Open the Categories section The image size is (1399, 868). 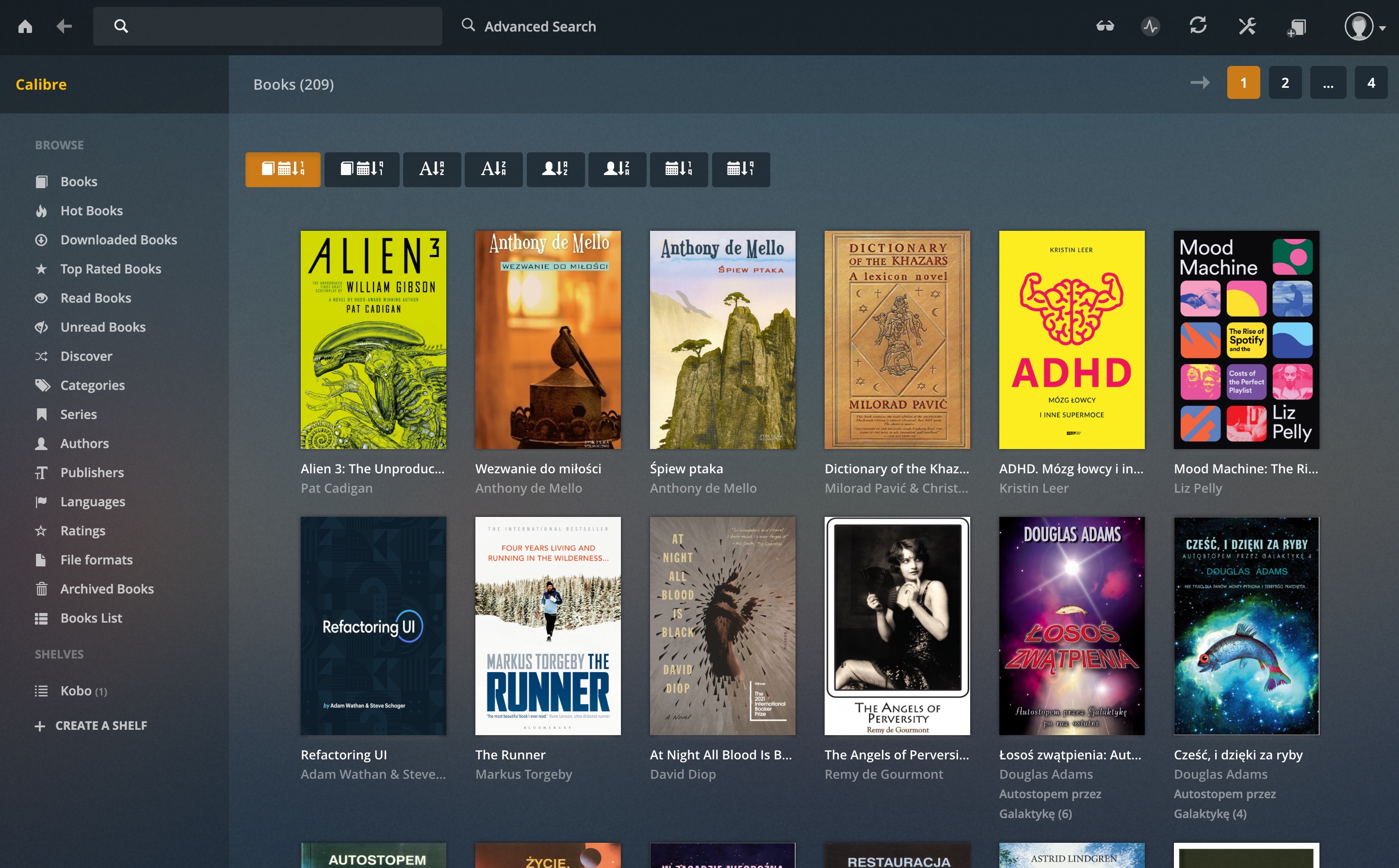coord(92,385)
